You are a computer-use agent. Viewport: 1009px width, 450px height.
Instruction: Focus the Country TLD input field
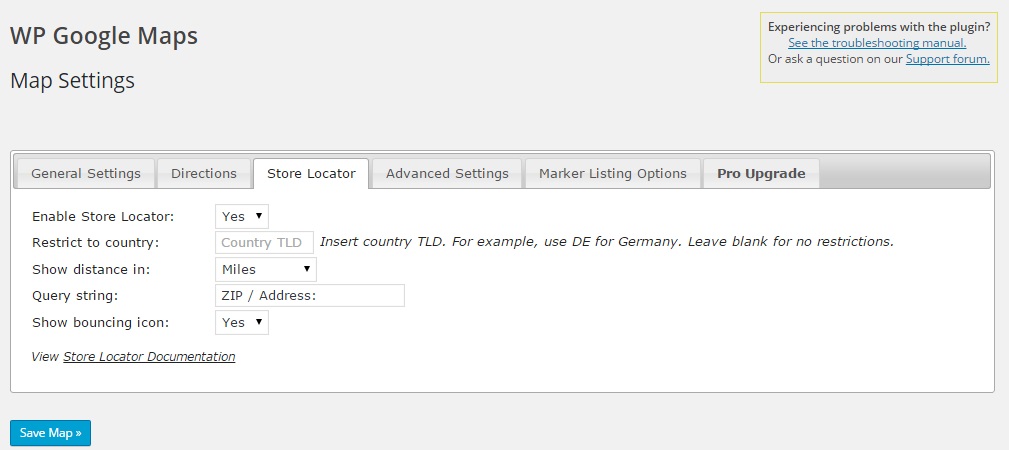click(265, 242)
